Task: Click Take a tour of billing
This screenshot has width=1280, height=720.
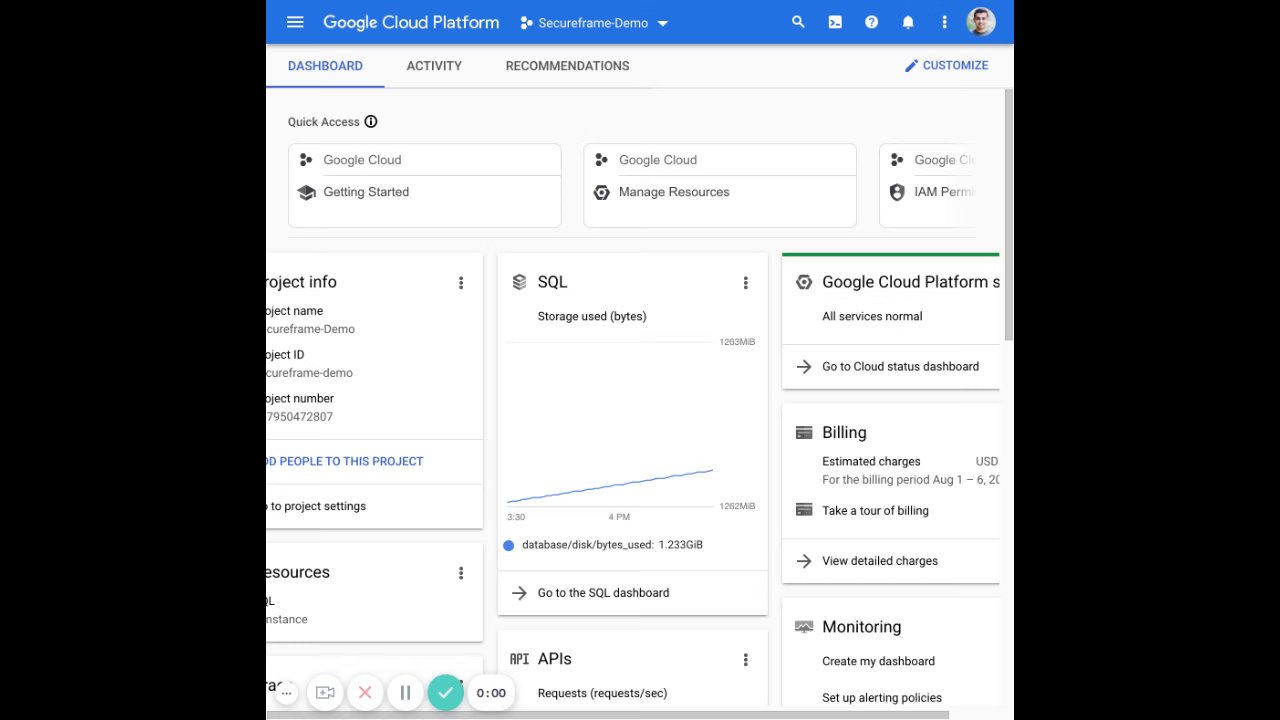Action: pyautogui.click(x=875, y=511)
